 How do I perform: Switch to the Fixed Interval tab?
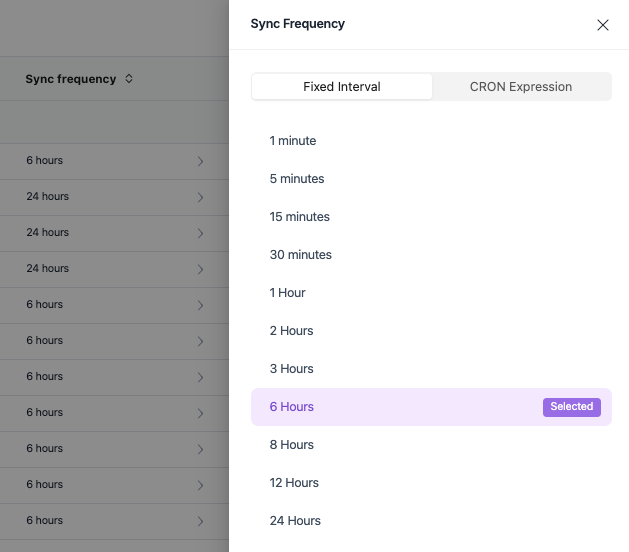coord(342,87)
